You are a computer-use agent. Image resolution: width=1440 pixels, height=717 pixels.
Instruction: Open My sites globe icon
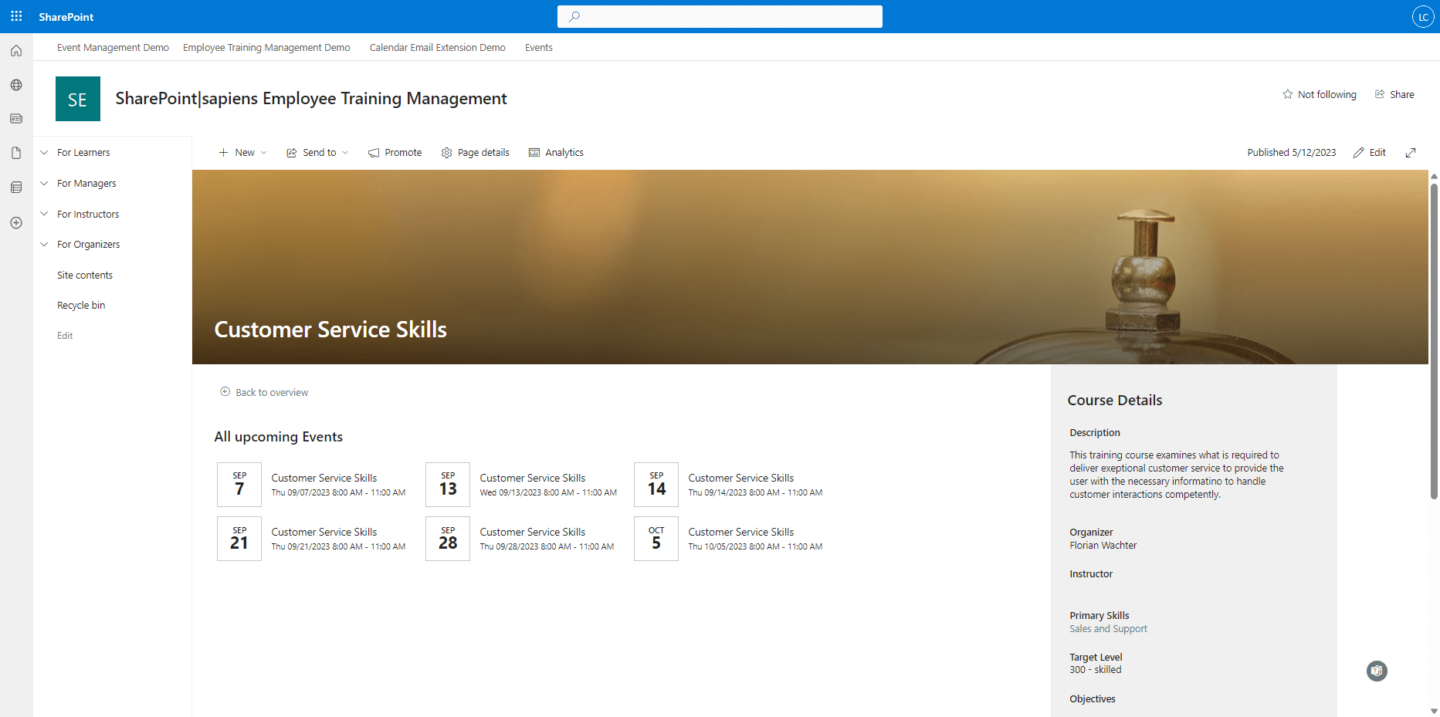click(16, 85)
